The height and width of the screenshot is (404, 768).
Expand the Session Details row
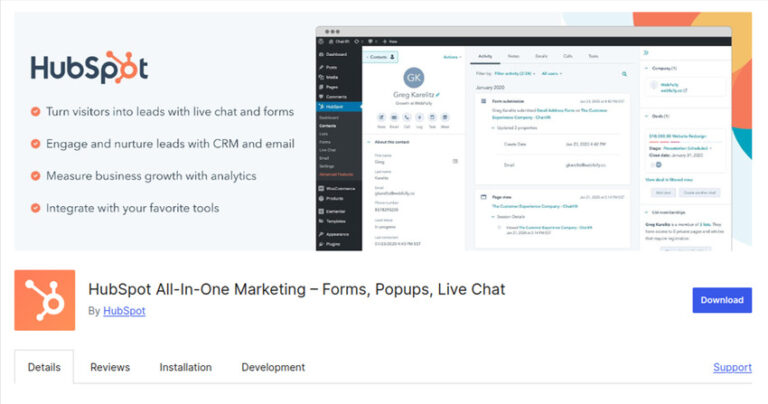point(508,216)
